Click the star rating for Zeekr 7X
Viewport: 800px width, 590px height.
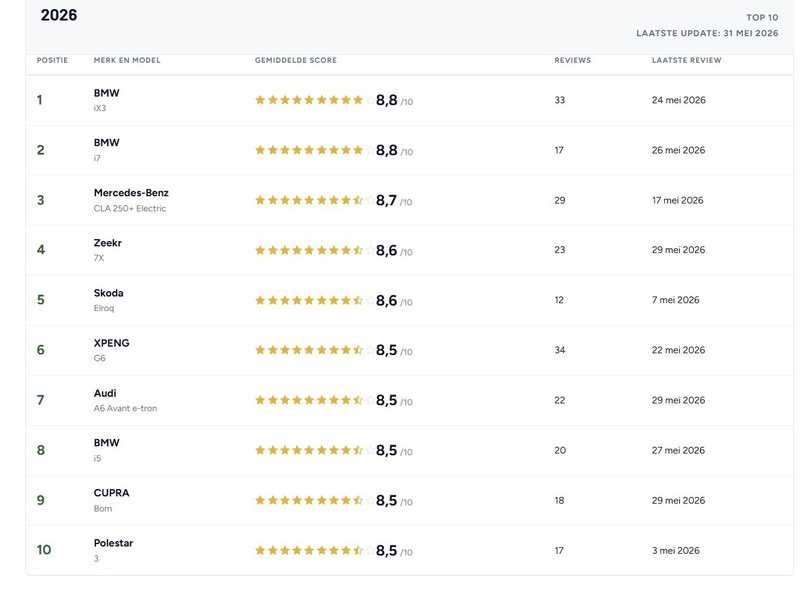[315, 250]
